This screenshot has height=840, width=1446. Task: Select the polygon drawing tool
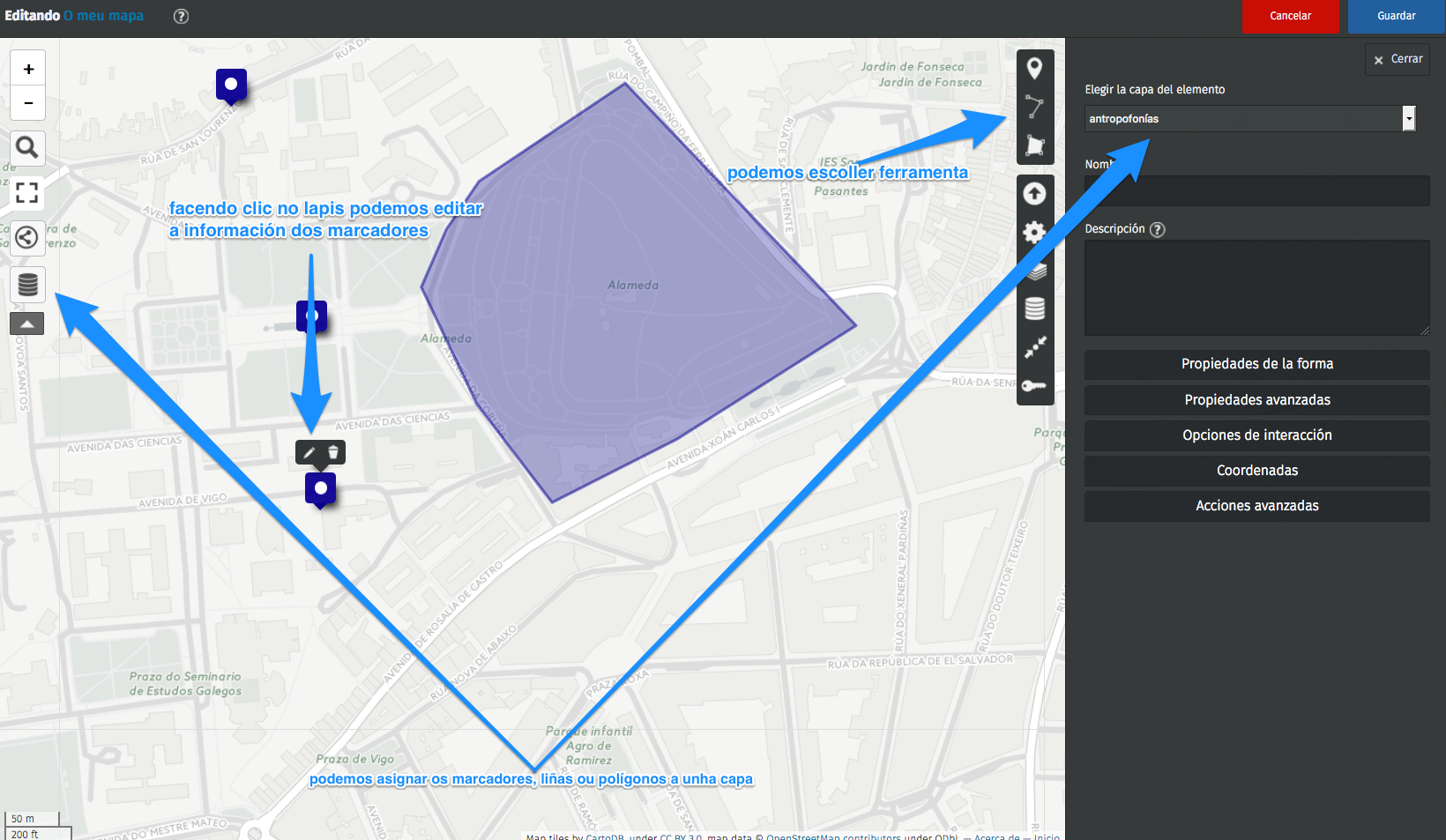coord(1035,145)
